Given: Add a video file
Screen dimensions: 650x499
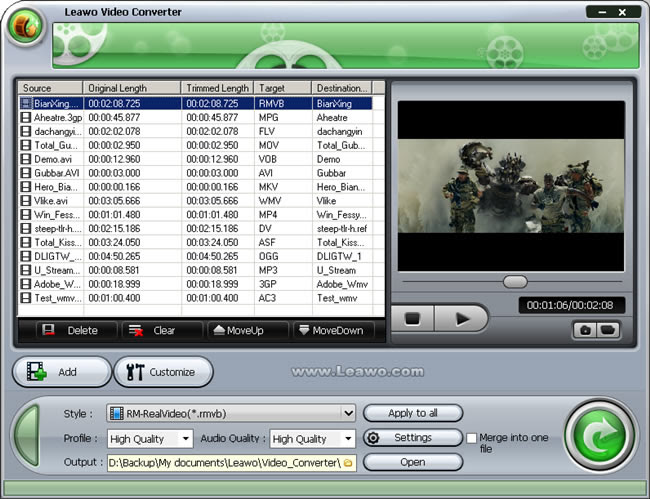Looking at the screenshot, I should (62, 372).
